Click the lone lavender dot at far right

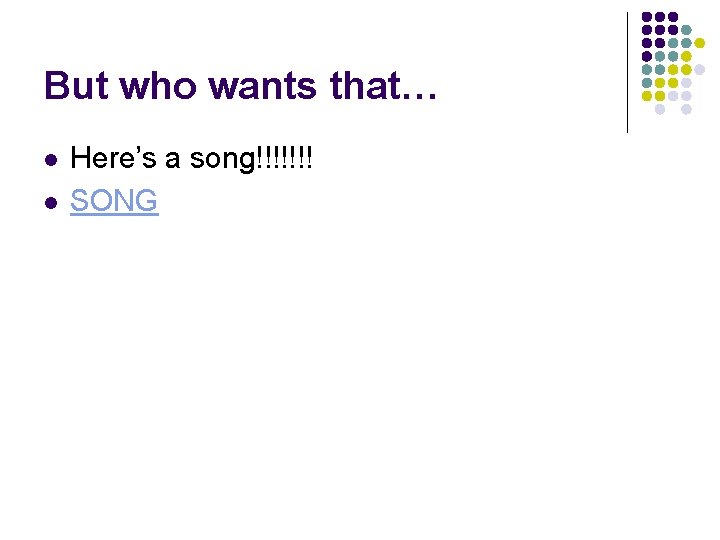click(699, 69)
